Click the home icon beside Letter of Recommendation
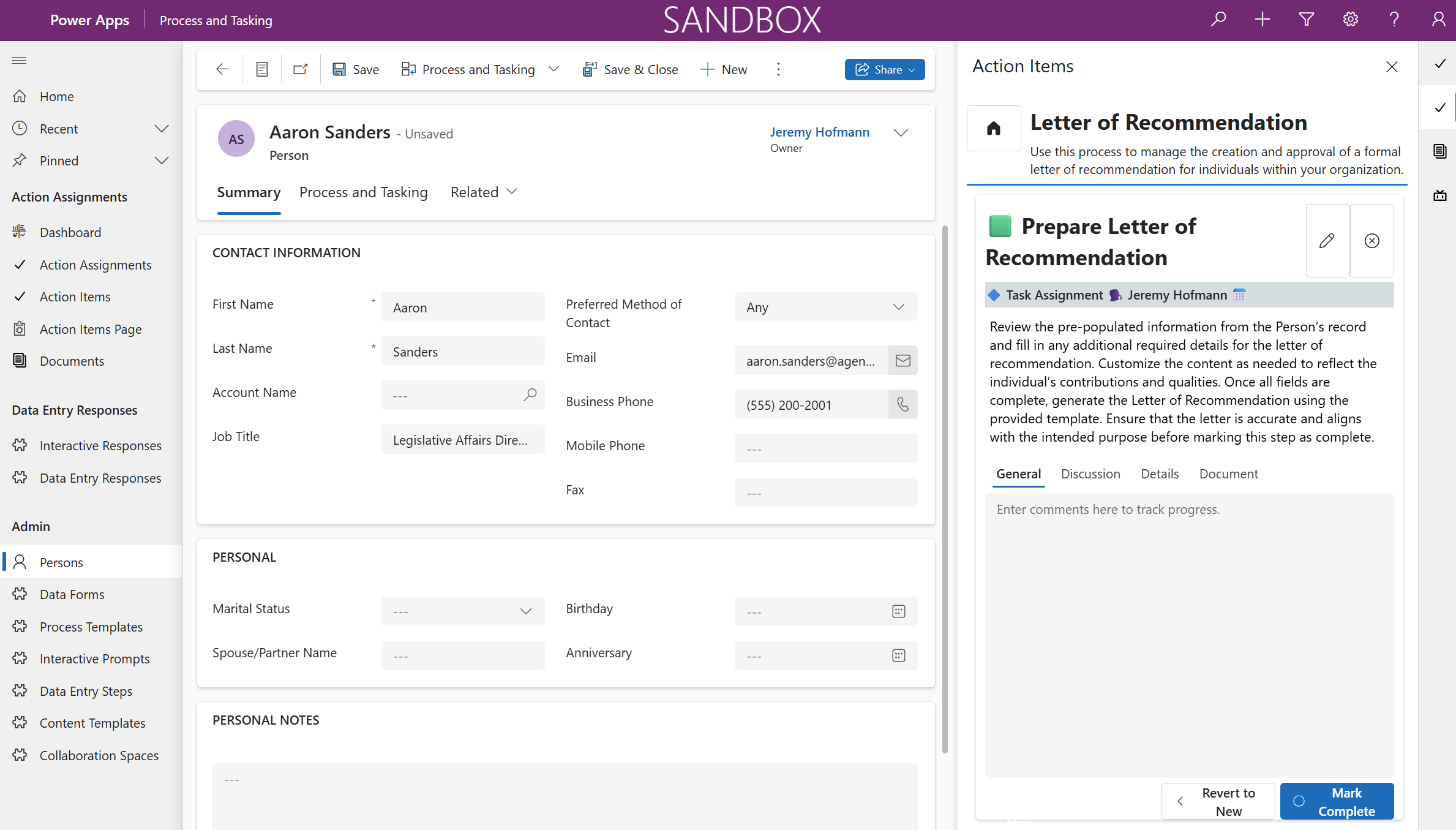This screenshot has height=830, width=1456. pos(993,128)
